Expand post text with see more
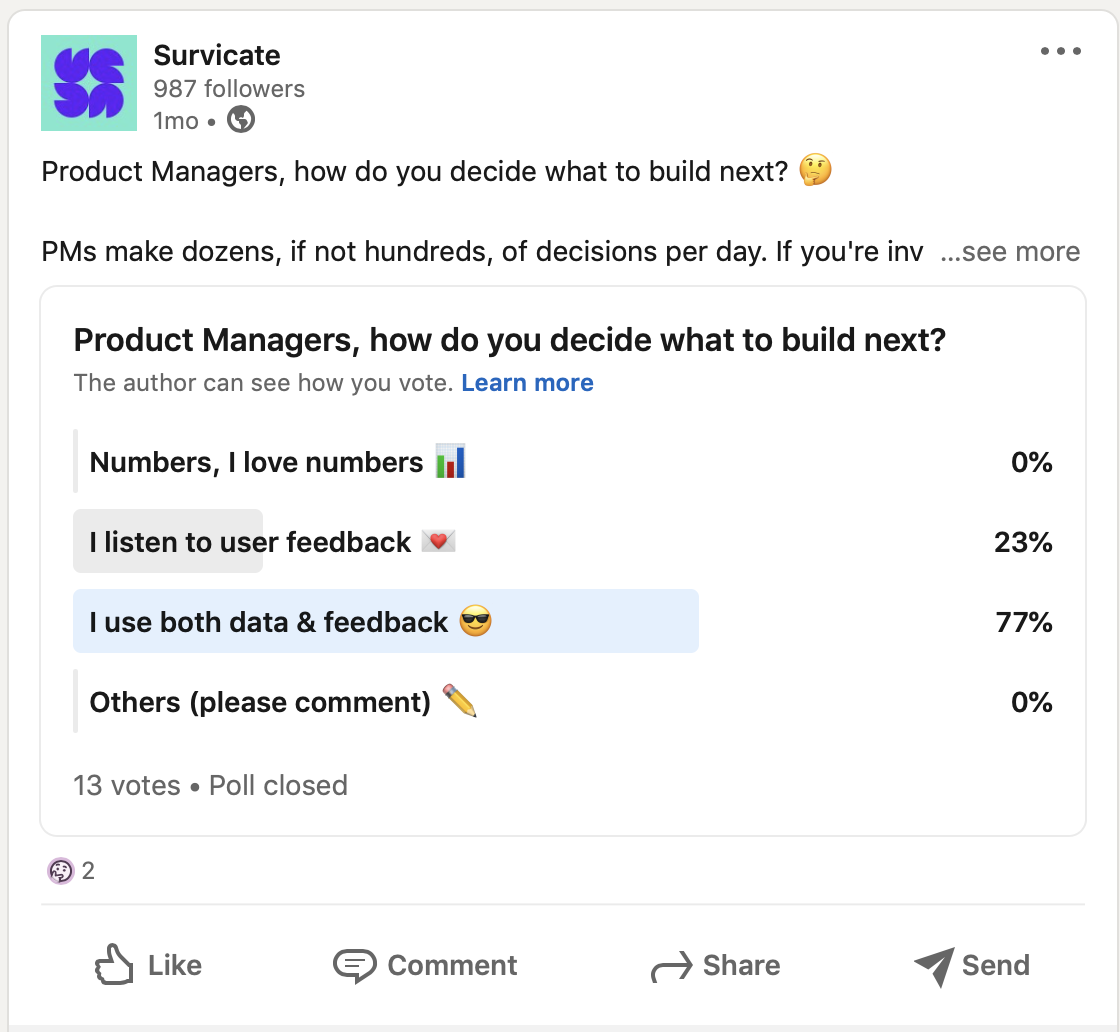The image size is (1120, 1032). [x=1010, y=252]
